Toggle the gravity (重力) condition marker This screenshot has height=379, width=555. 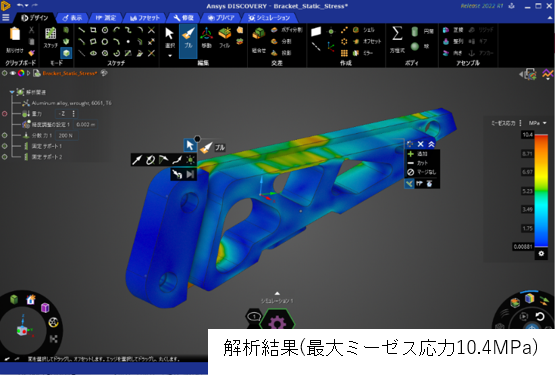pyautogui.click(x=5, y=114)
